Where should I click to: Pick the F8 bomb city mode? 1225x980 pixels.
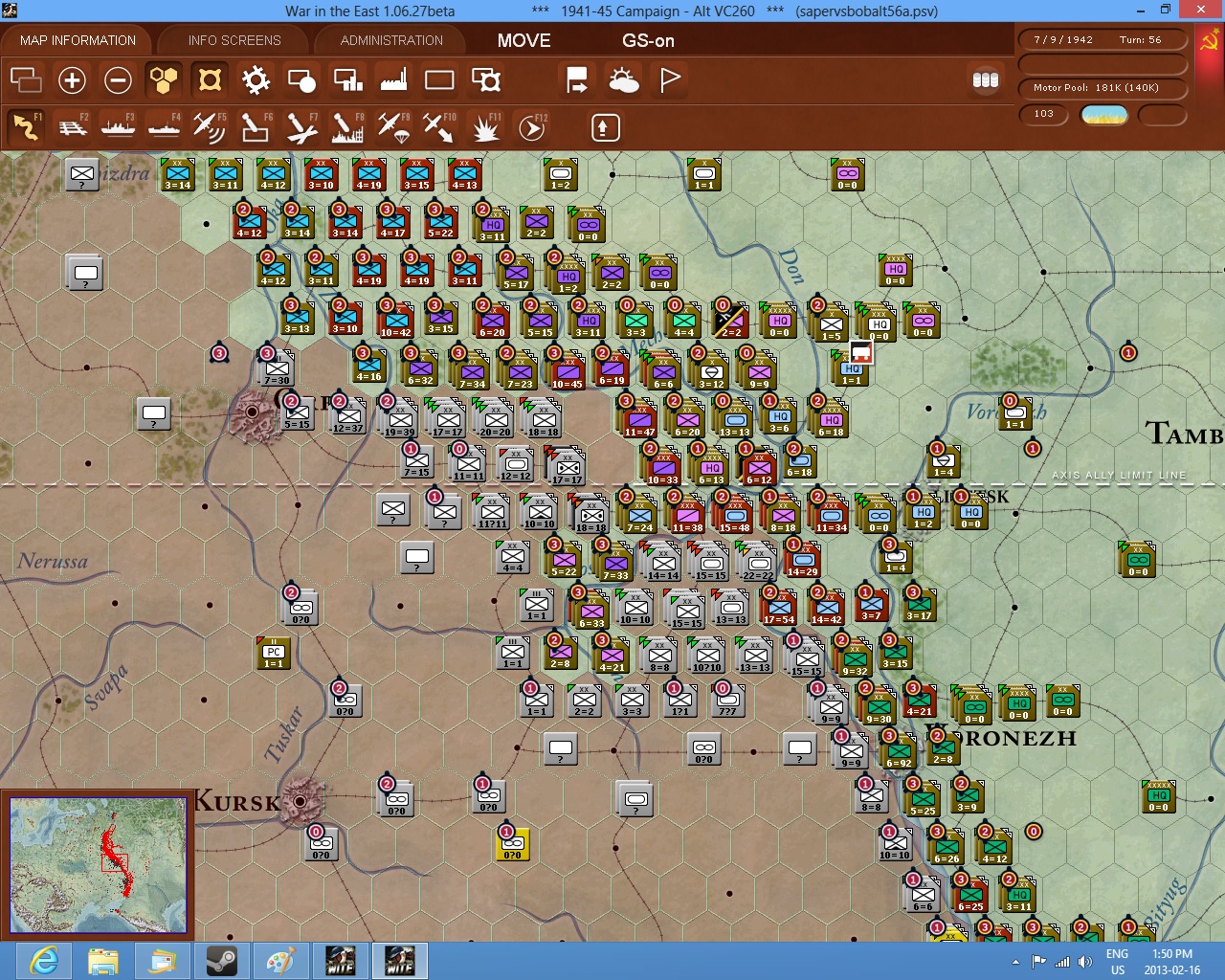click(x=347, y=127)
